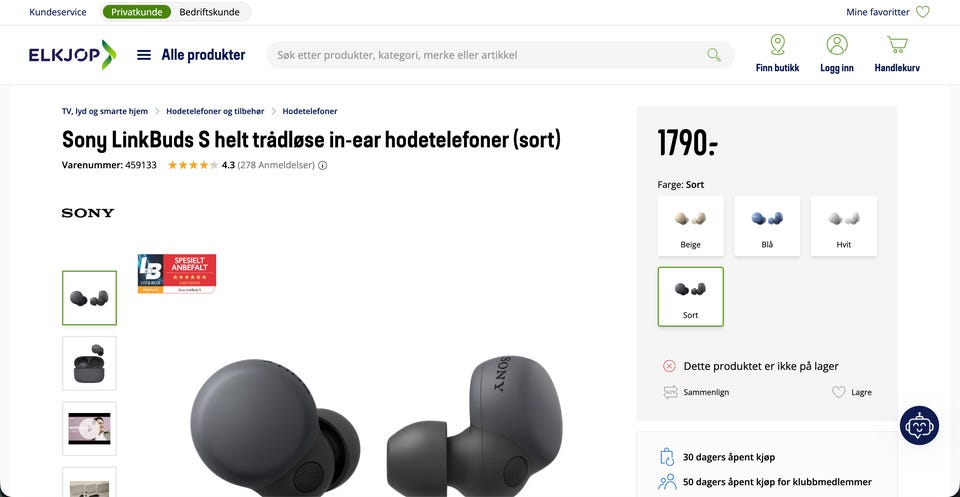Focus the product search input field
Screen dimensions: 960x497
tap(490, 55)
